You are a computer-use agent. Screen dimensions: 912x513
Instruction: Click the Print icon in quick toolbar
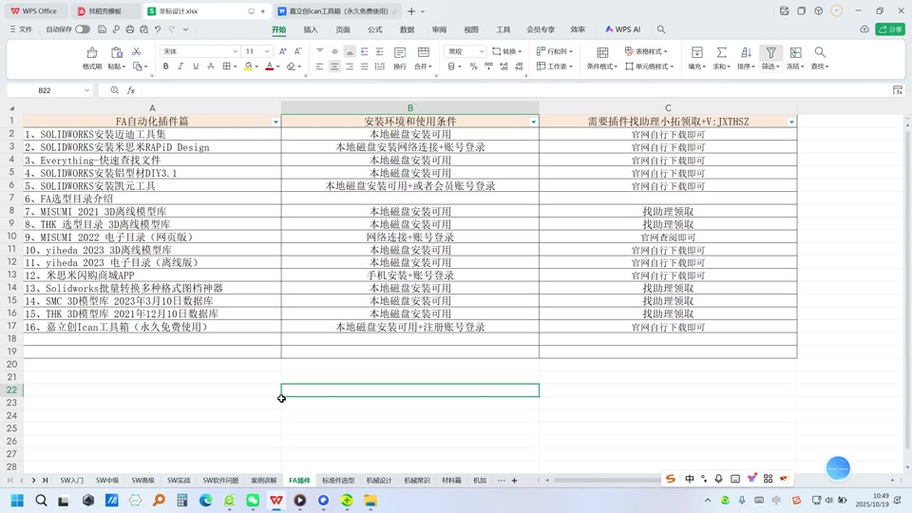coord(130,29)
